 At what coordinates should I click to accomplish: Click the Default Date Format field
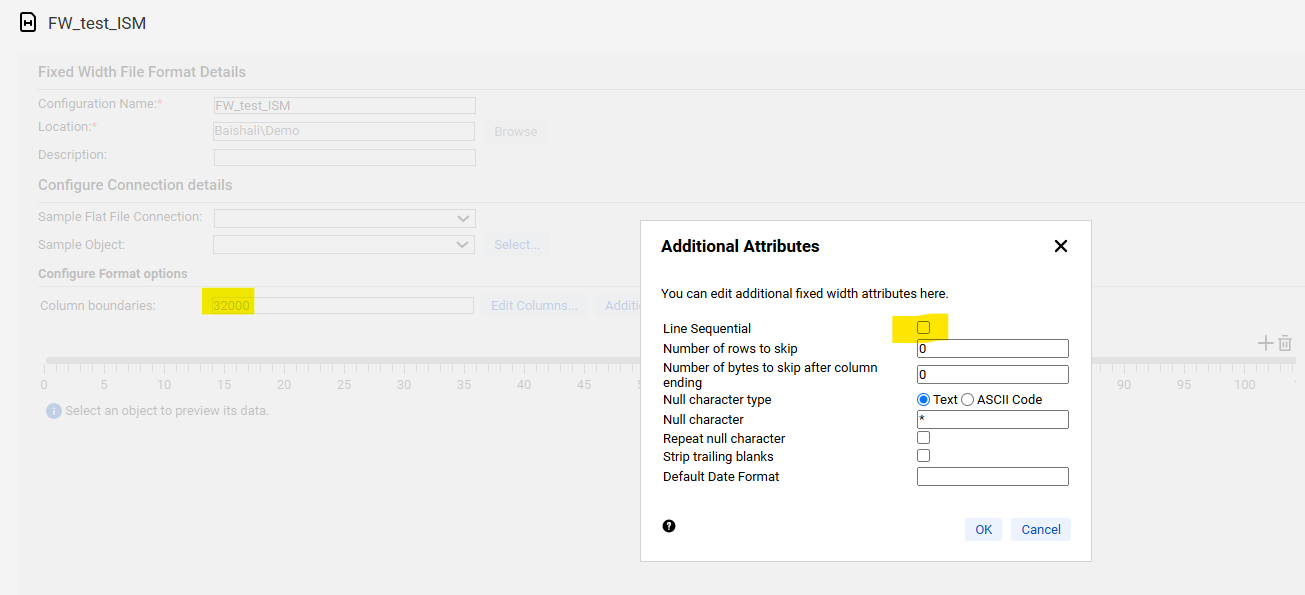[993, 477]
